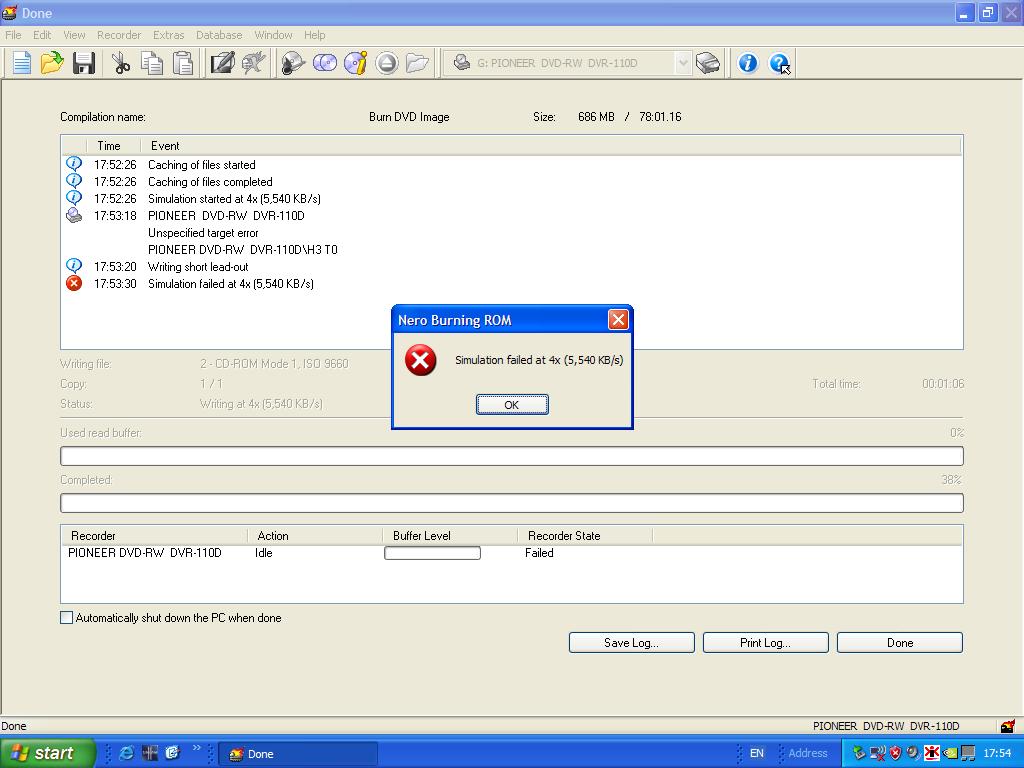Click the info icon beside Simulation started

coord(74,198)
